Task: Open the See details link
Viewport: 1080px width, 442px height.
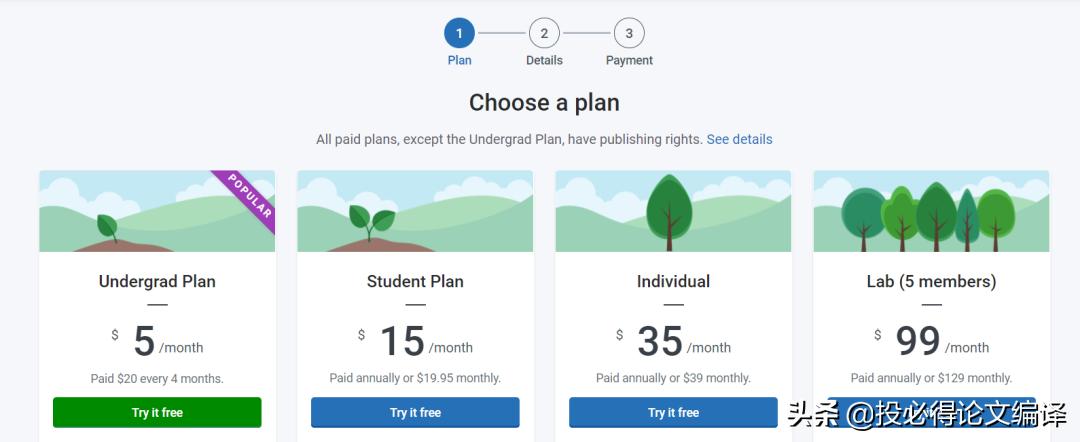Action: 739,139
